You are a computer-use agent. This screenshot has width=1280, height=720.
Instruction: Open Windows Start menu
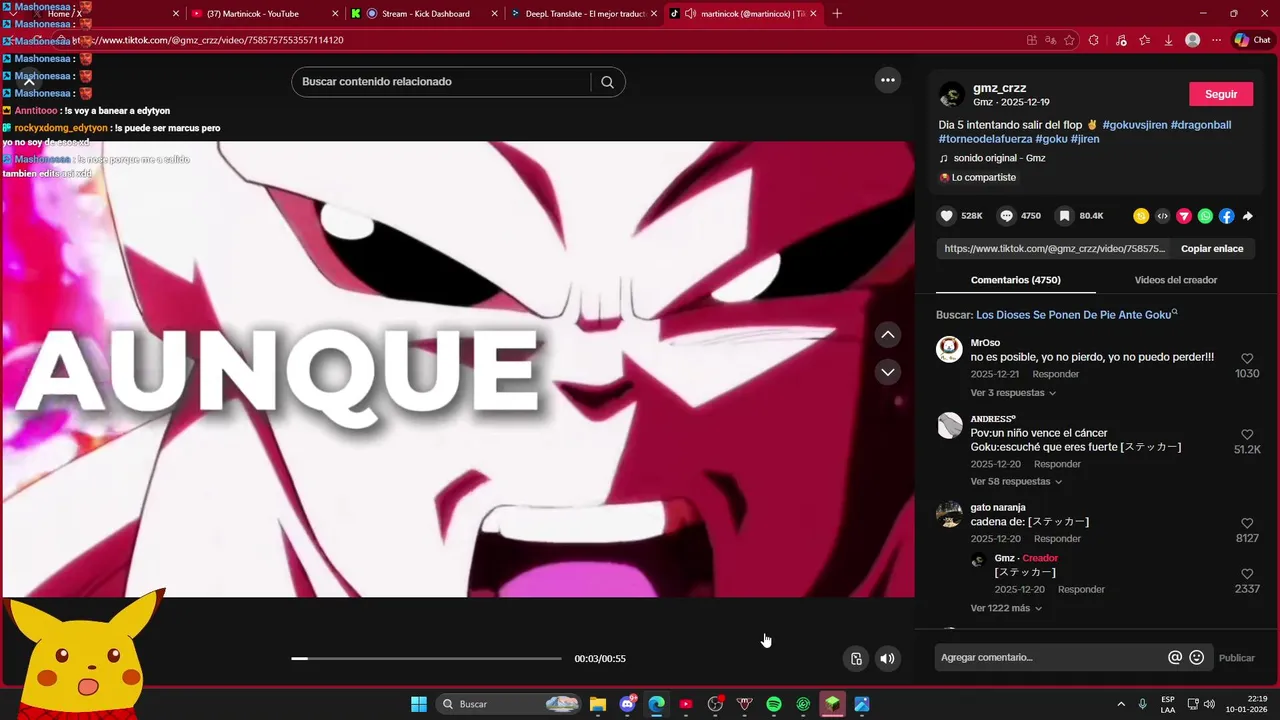419,704
